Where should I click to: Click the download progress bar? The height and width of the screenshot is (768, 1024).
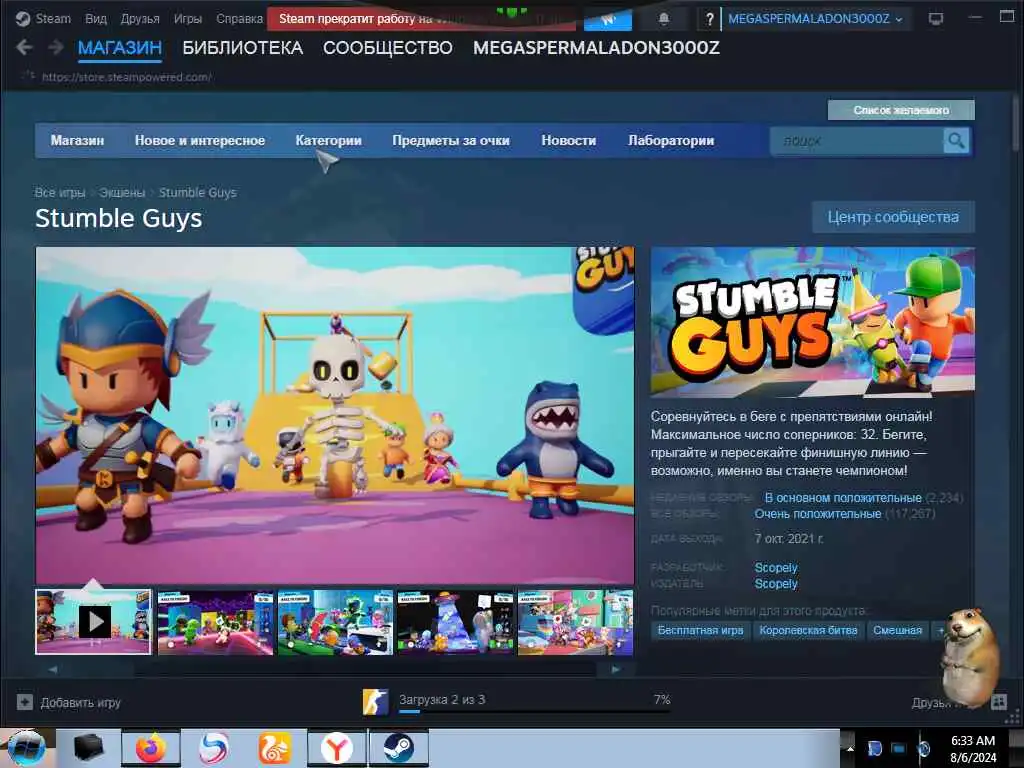(534, 711)
